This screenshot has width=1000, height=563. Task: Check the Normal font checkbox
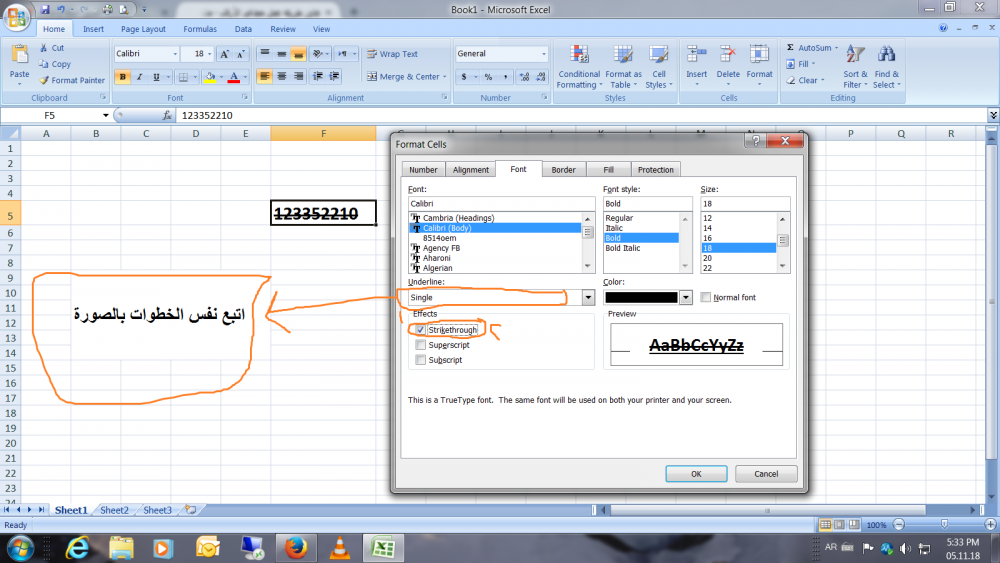(x=705, y=297)
